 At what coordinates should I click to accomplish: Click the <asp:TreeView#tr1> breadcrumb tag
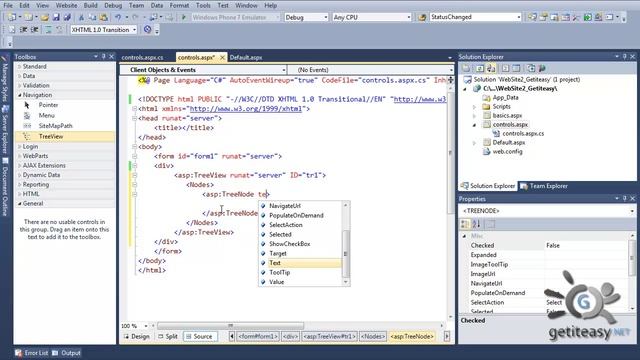coord(329,336)
